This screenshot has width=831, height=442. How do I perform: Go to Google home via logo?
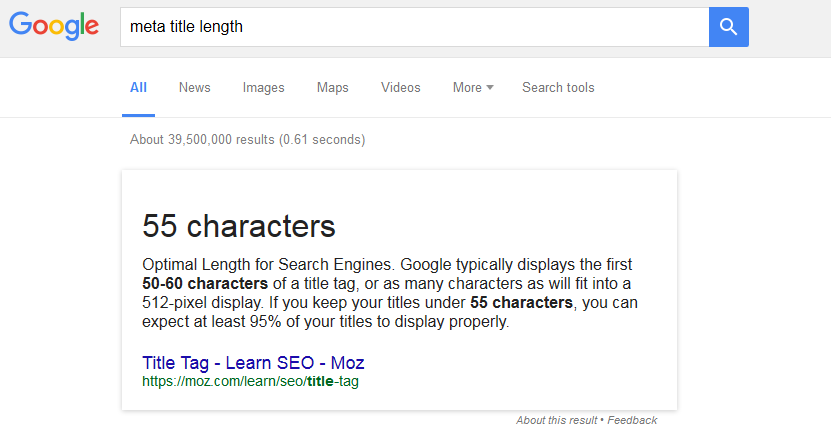point(54,26)
